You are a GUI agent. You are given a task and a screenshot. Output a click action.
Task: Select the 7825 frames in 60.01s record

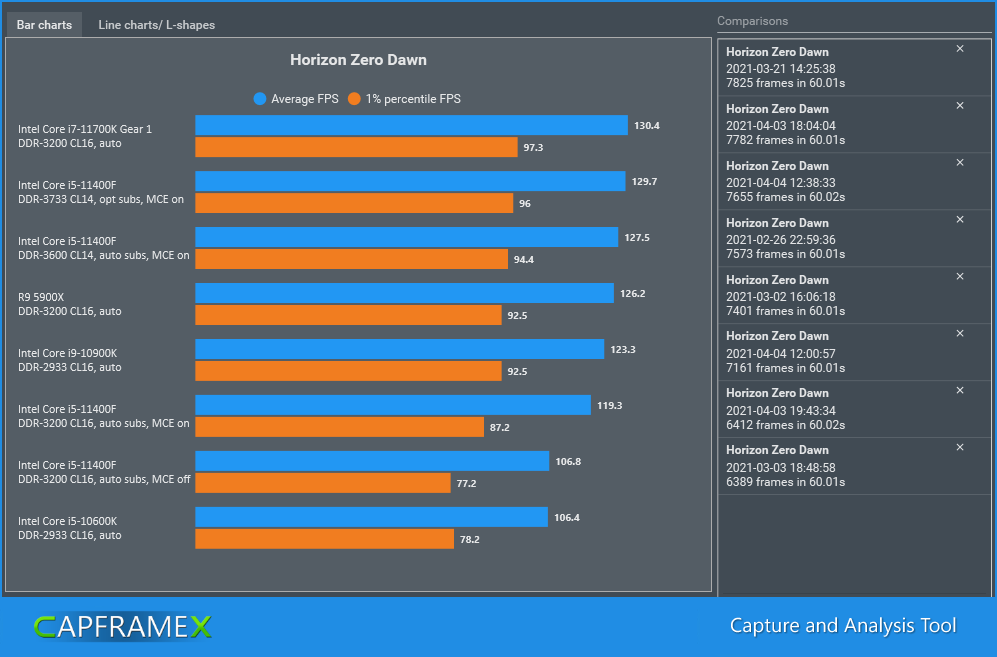(854, 67)
